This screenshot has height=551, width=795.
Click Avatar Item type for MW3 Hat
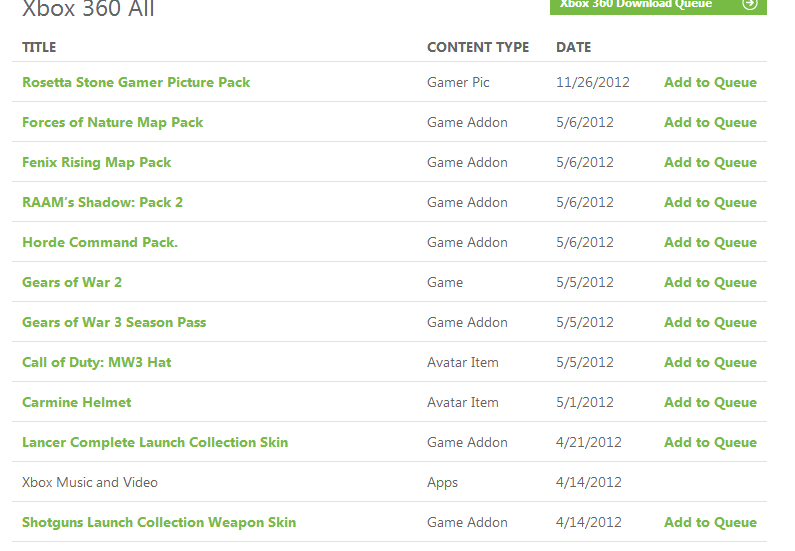[463, 362]
